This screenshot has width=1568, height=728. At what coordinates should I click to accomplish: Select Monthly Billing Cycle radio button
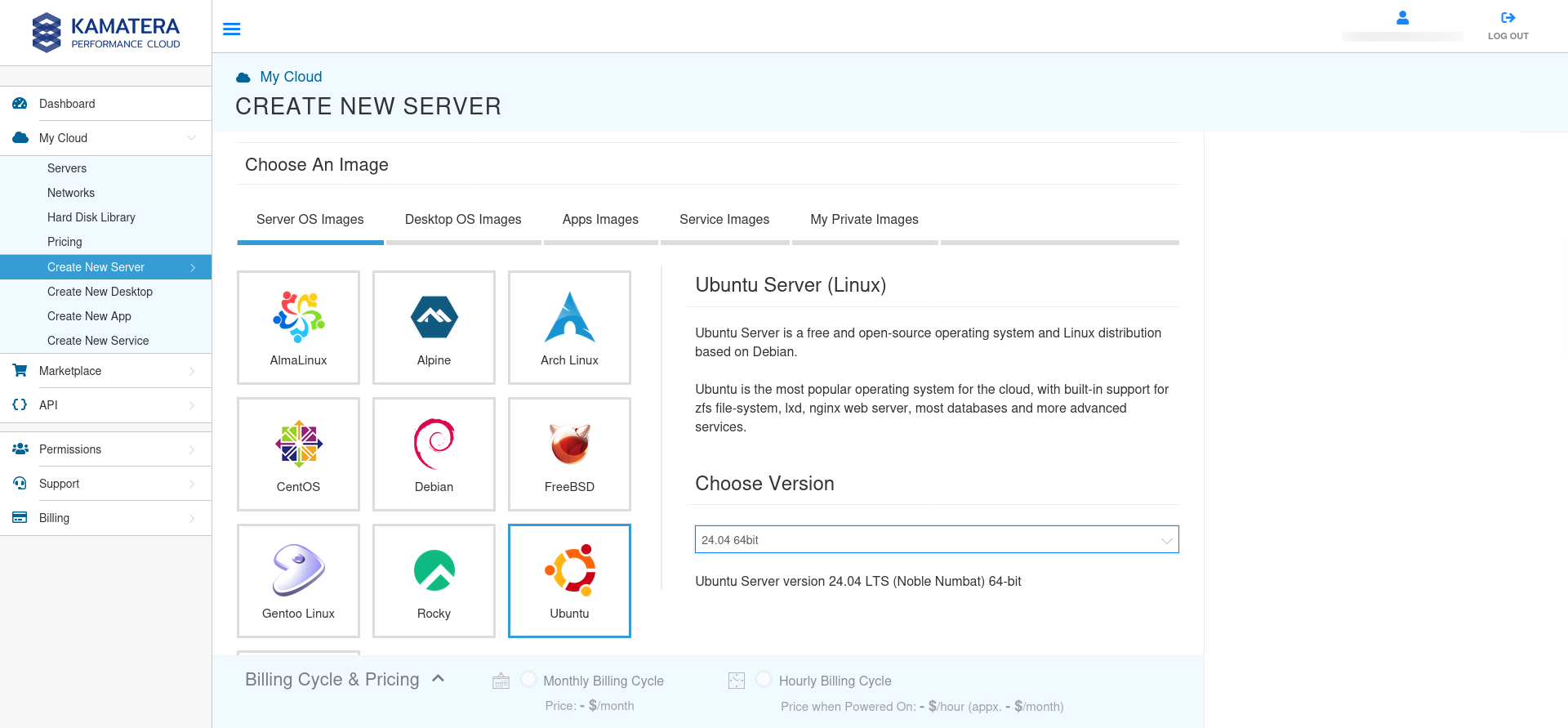[528, 679]
